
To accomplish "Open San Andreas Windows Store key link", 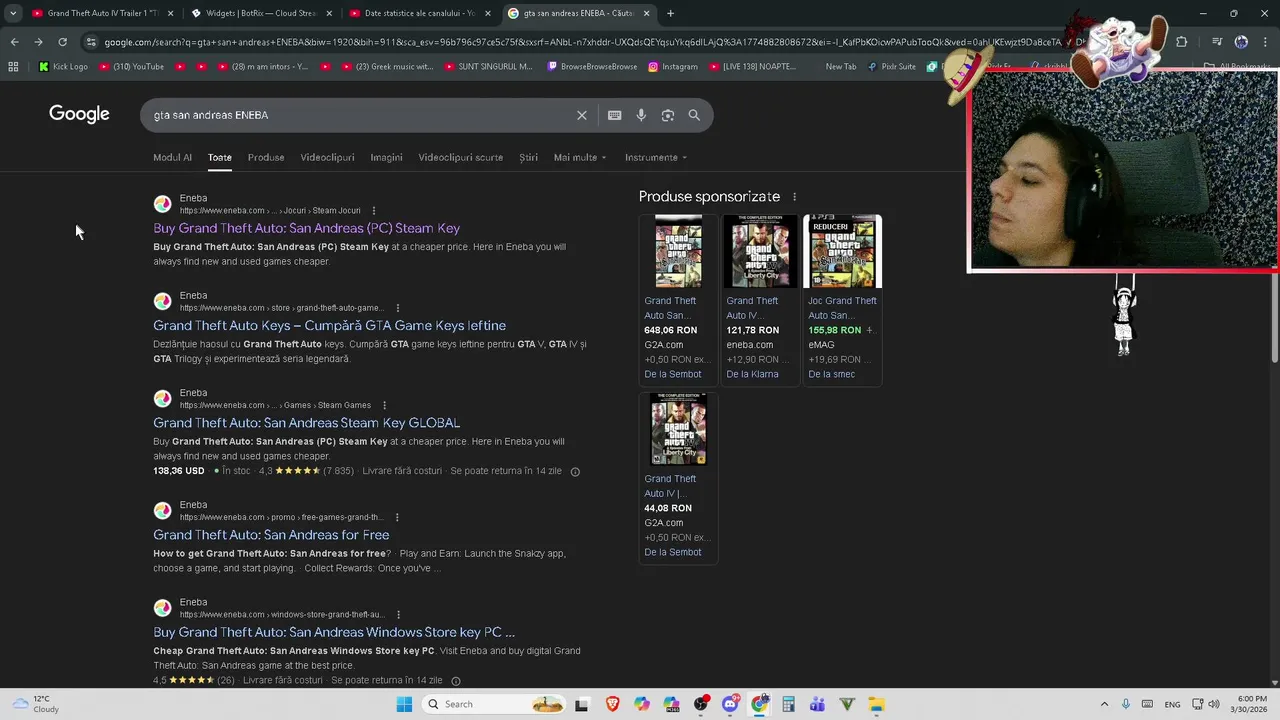I will pyautogui.click(x=334, y=632).
